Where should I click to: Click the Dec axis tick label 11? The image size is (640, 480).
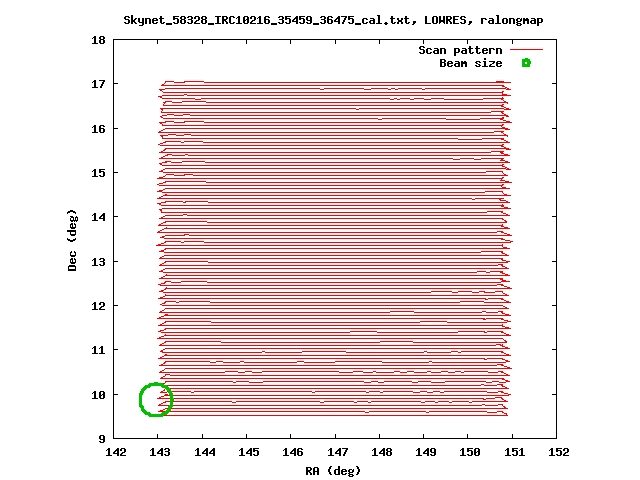(x=98, y=350)
